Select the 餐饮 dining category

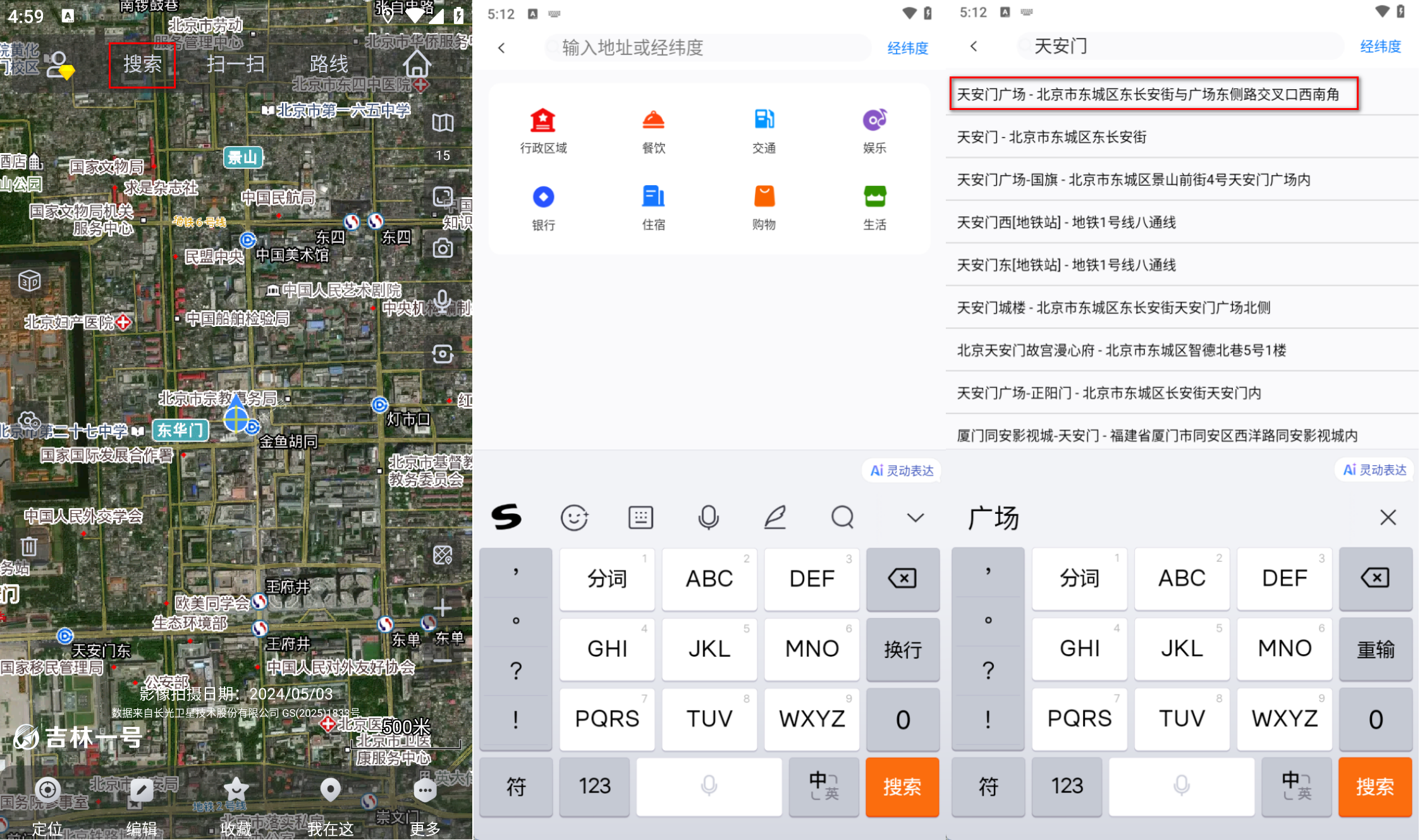(x=654, y=131)
